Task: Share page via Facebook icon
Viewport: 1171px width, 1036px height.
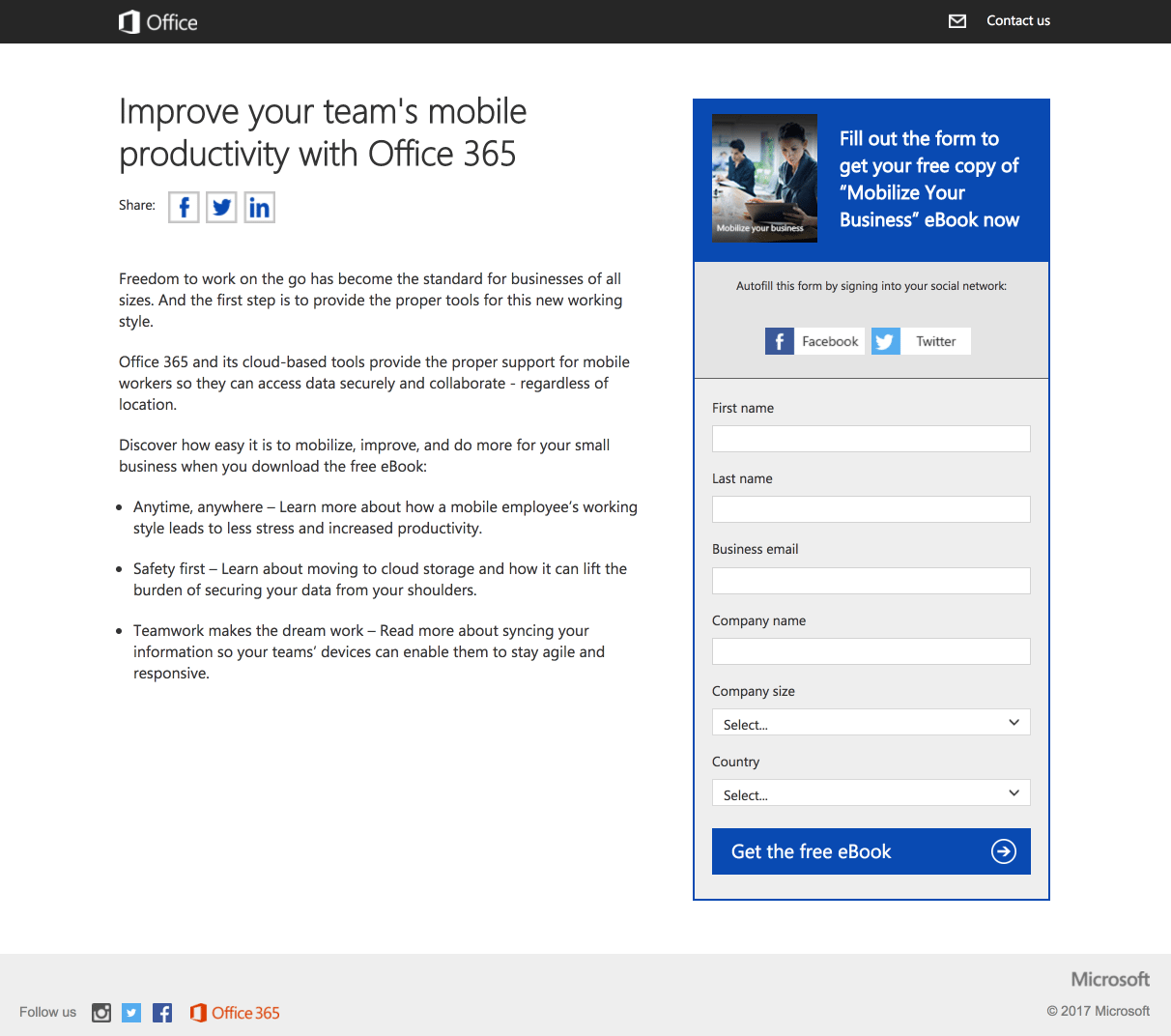Action: 184,208
